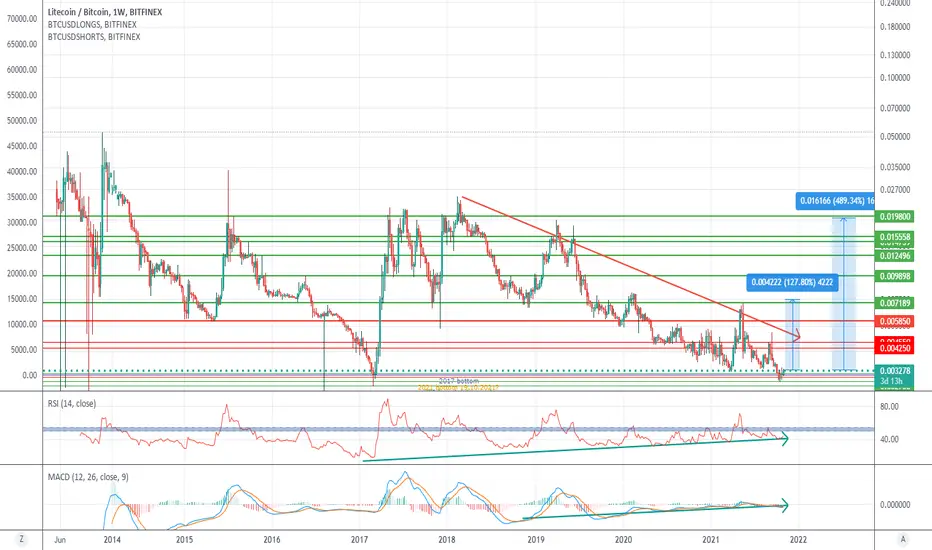Viewport: 932px width, 550px height.
Task: Click 2014 on the time axis
Action: pyautogui.click(x=112, y=540)
